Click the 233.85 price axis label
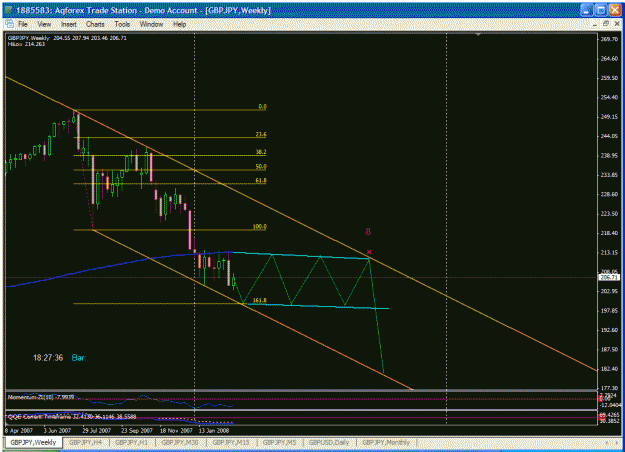 [x=609, y=175]
